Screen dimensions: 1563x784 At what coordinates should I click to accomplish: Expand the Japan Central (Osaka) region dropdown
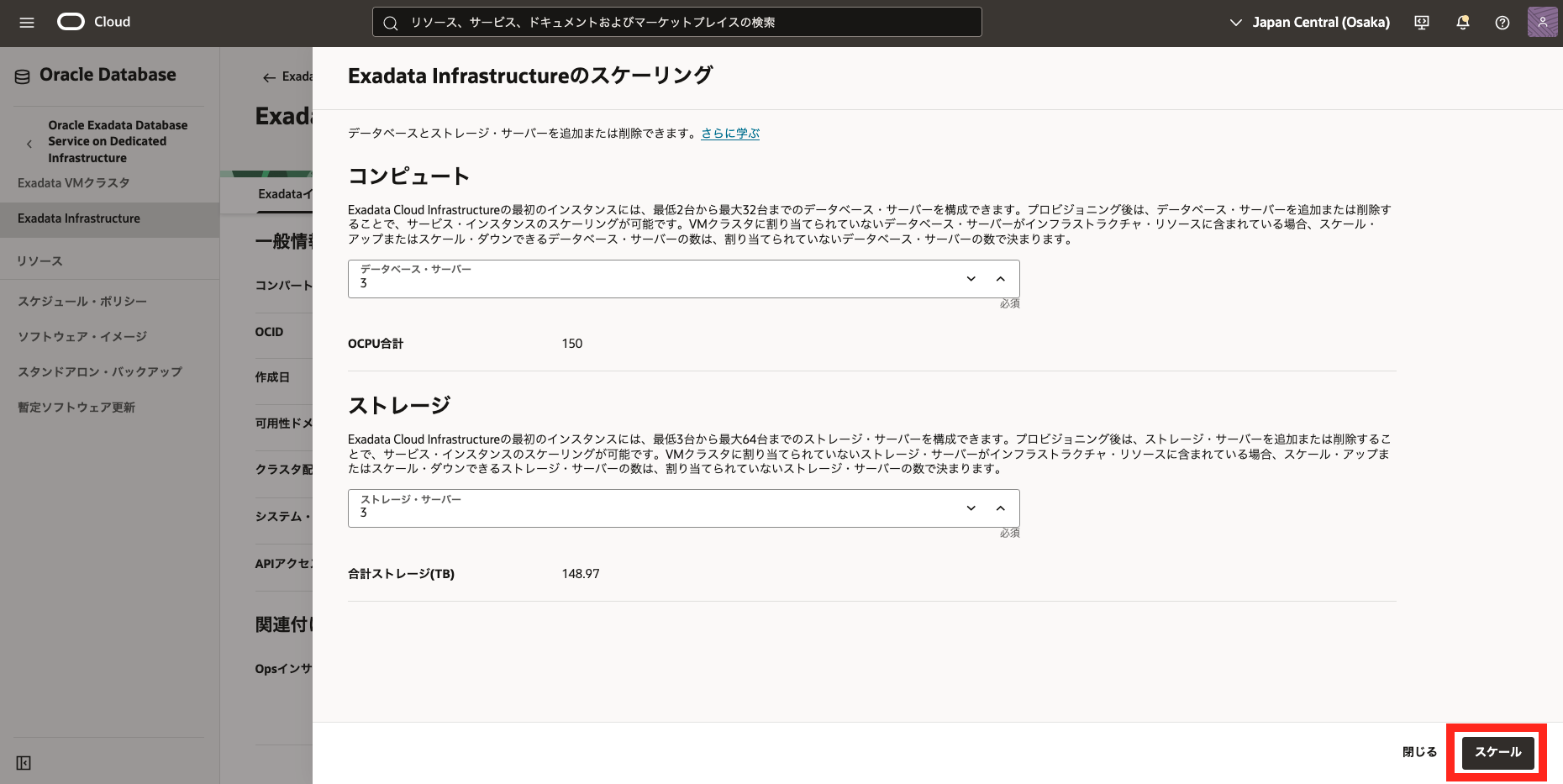click(x=1309, y=23)
